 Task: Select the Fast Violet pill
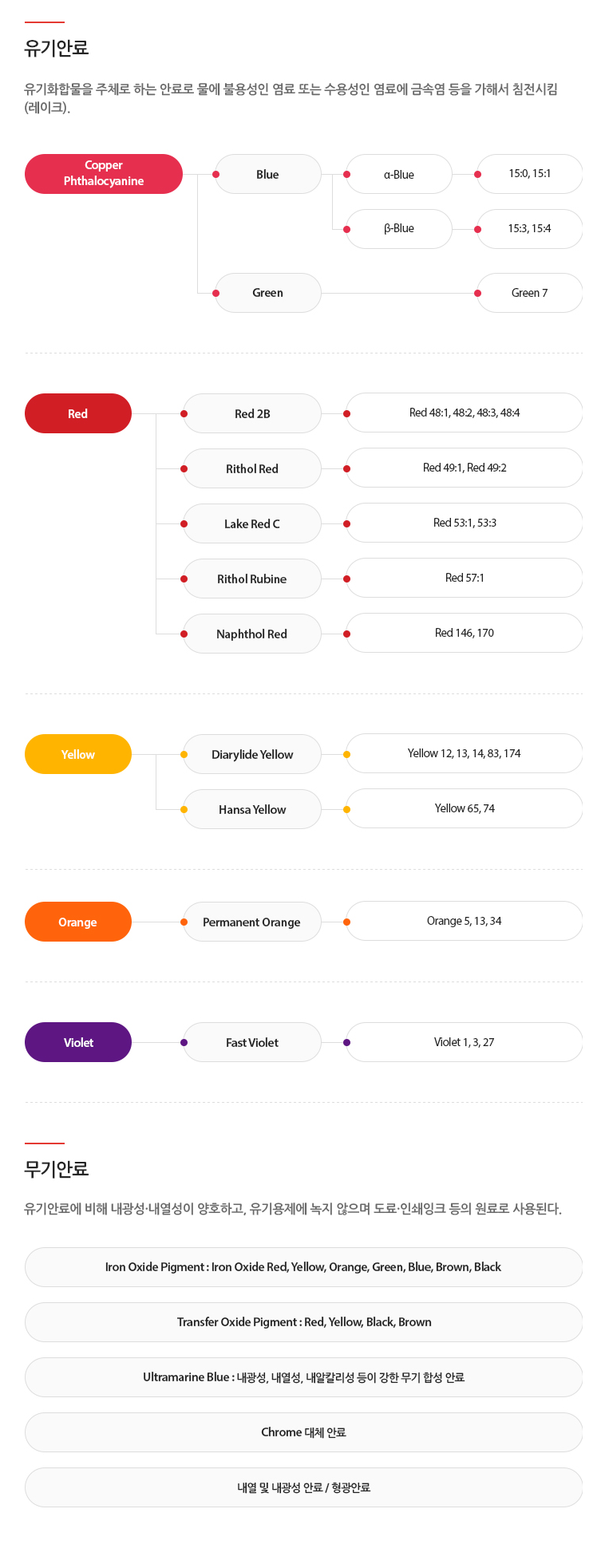click(252, 1042)
